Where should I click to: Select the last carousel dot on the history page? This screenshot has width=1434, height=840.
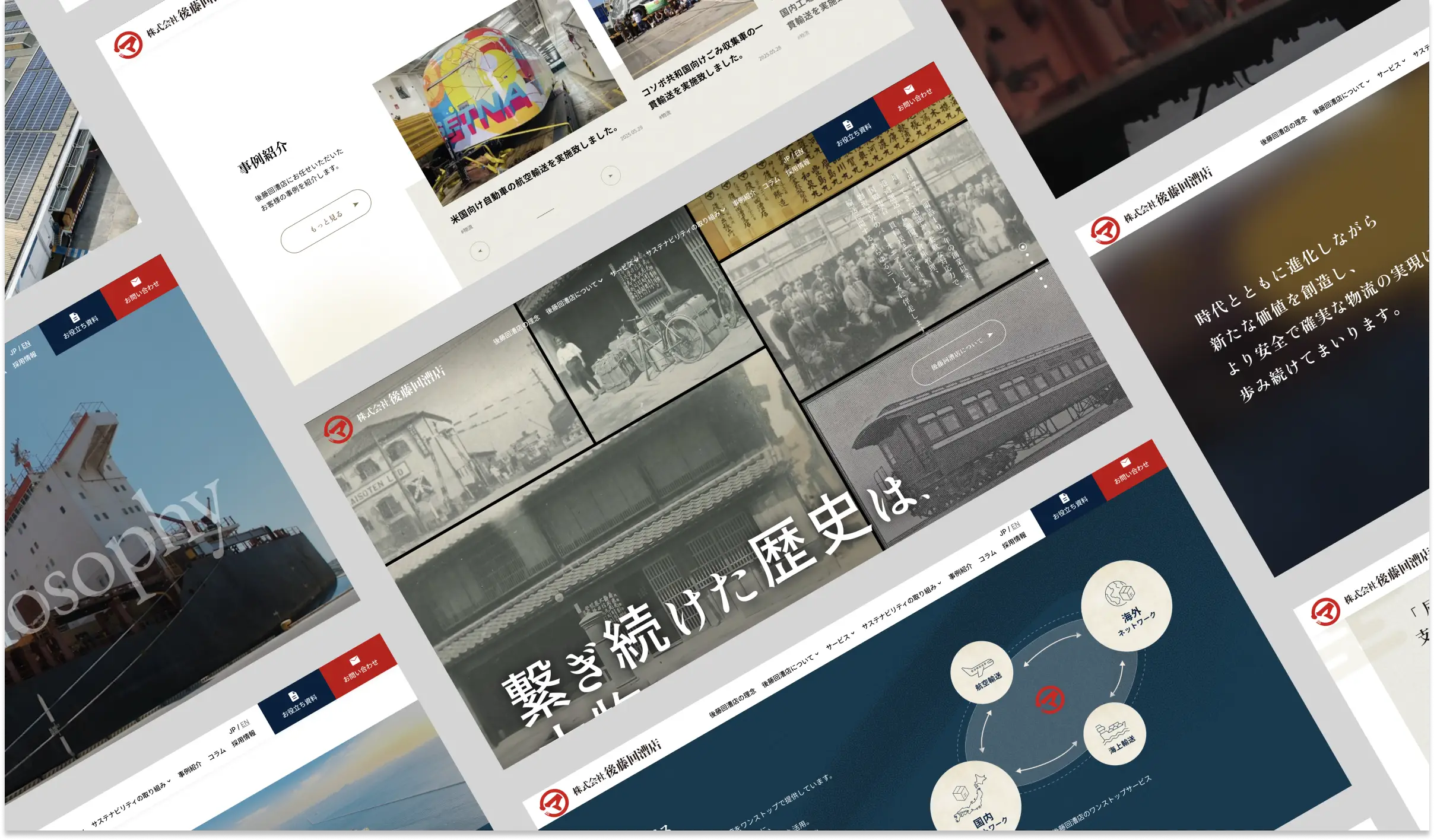click(x=1045, y=287)
